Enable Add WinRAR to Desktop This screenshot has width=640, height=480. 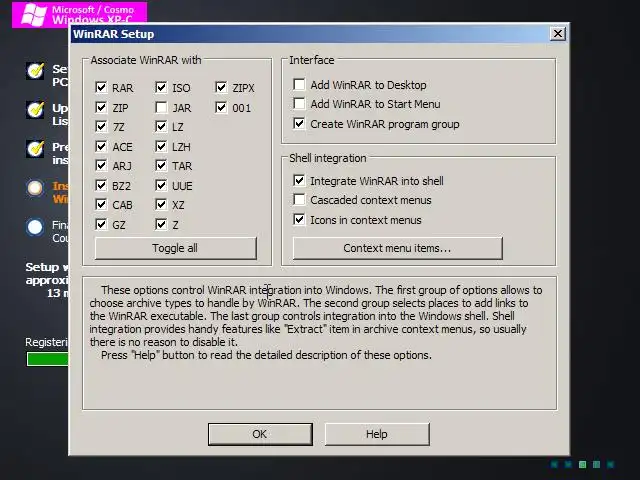tap(299, 84)
